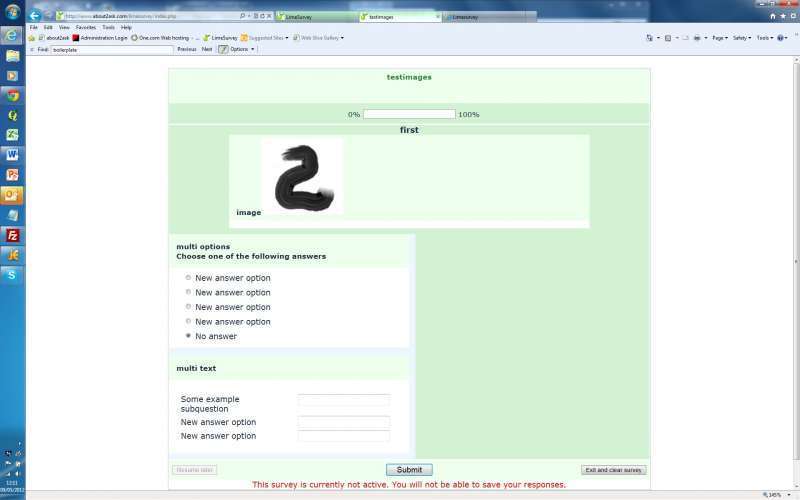Open PowerPoint from the taskbar

click(x=12, y=175)
